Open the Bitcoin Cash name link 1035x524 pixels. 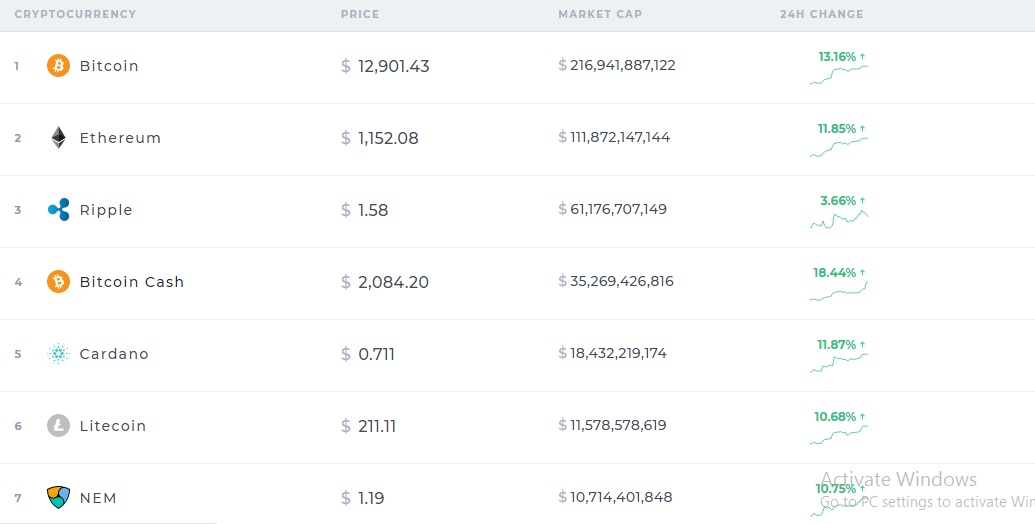(132, 282)
